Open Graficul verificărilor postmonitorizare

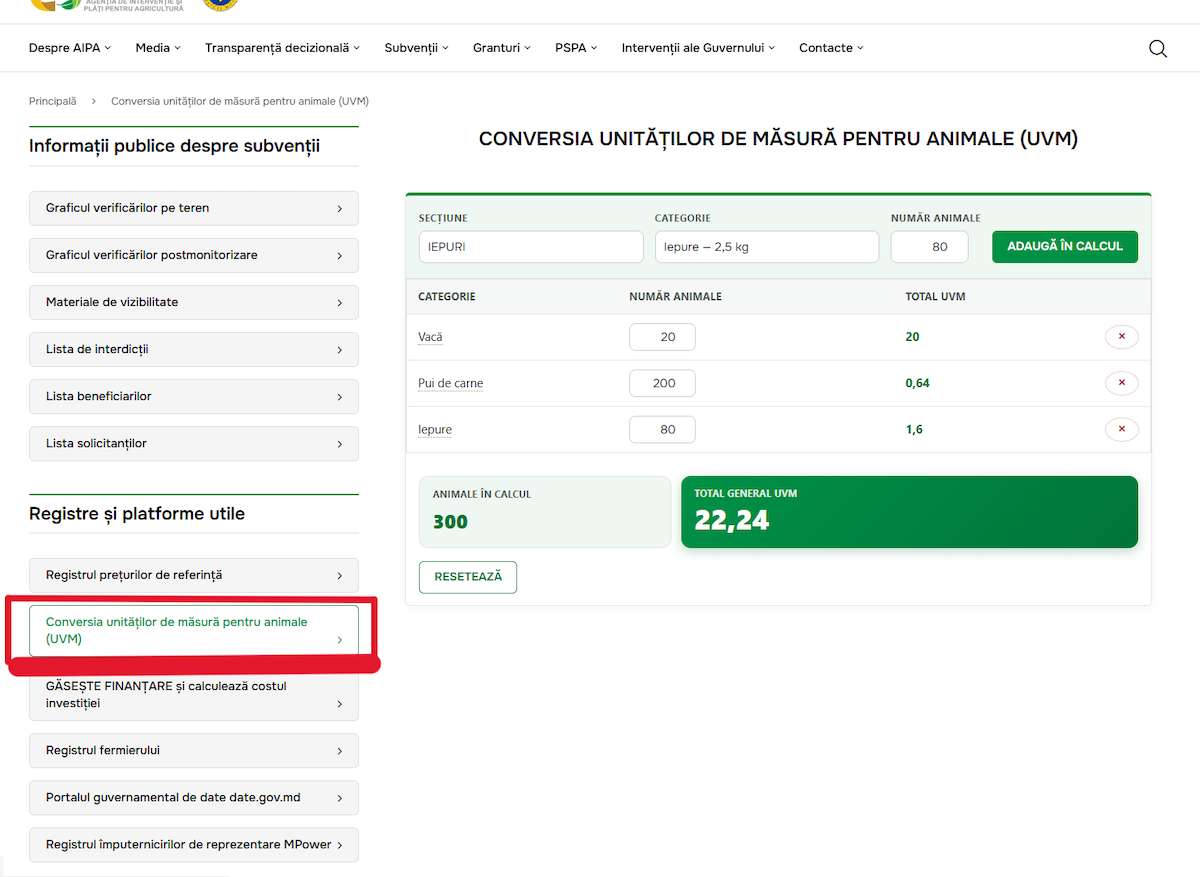coord(194,255)
